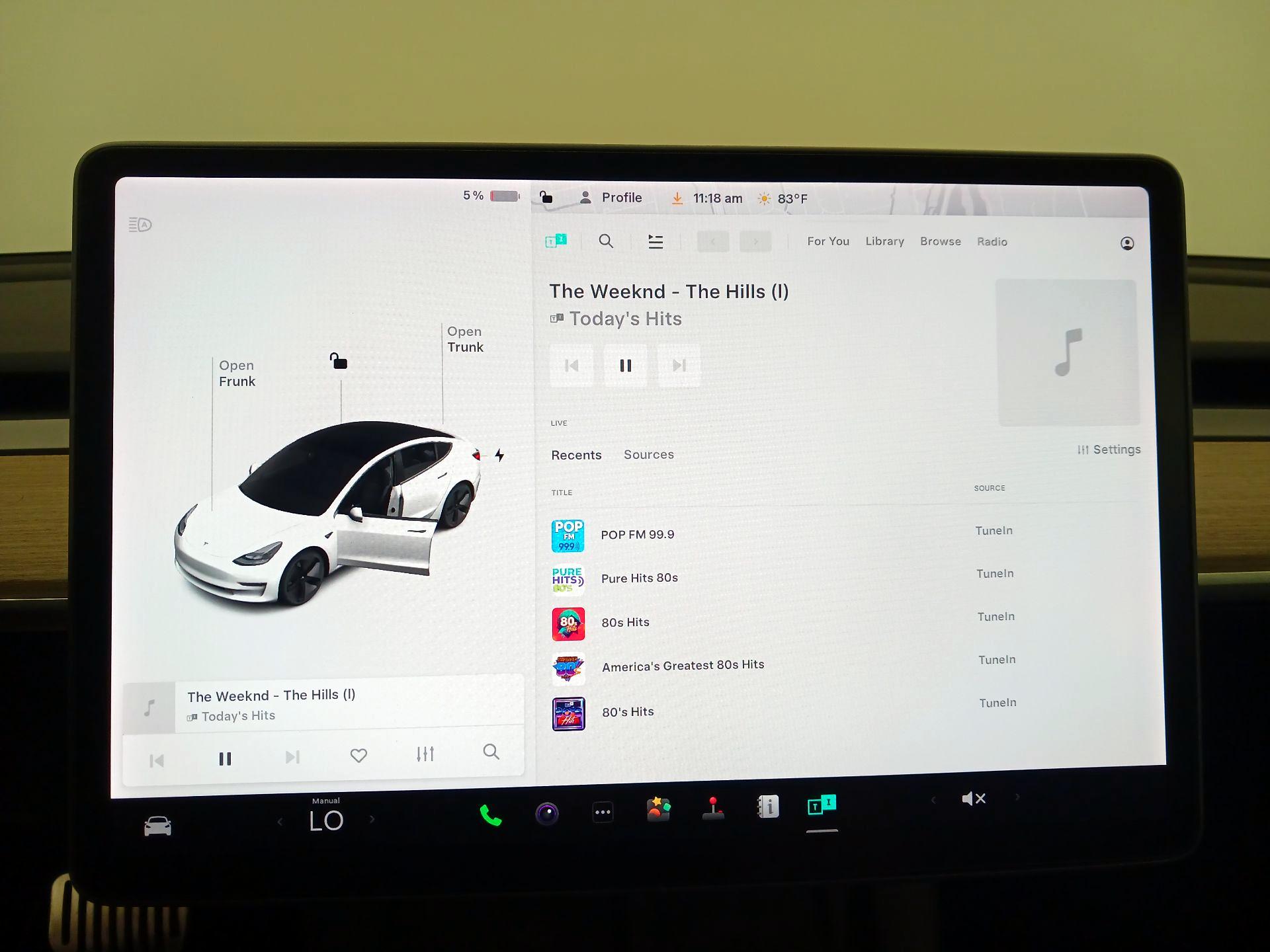Tap the battery level indicator
The width and height of the screenshot is (1270, 952).
coord(491,196)
